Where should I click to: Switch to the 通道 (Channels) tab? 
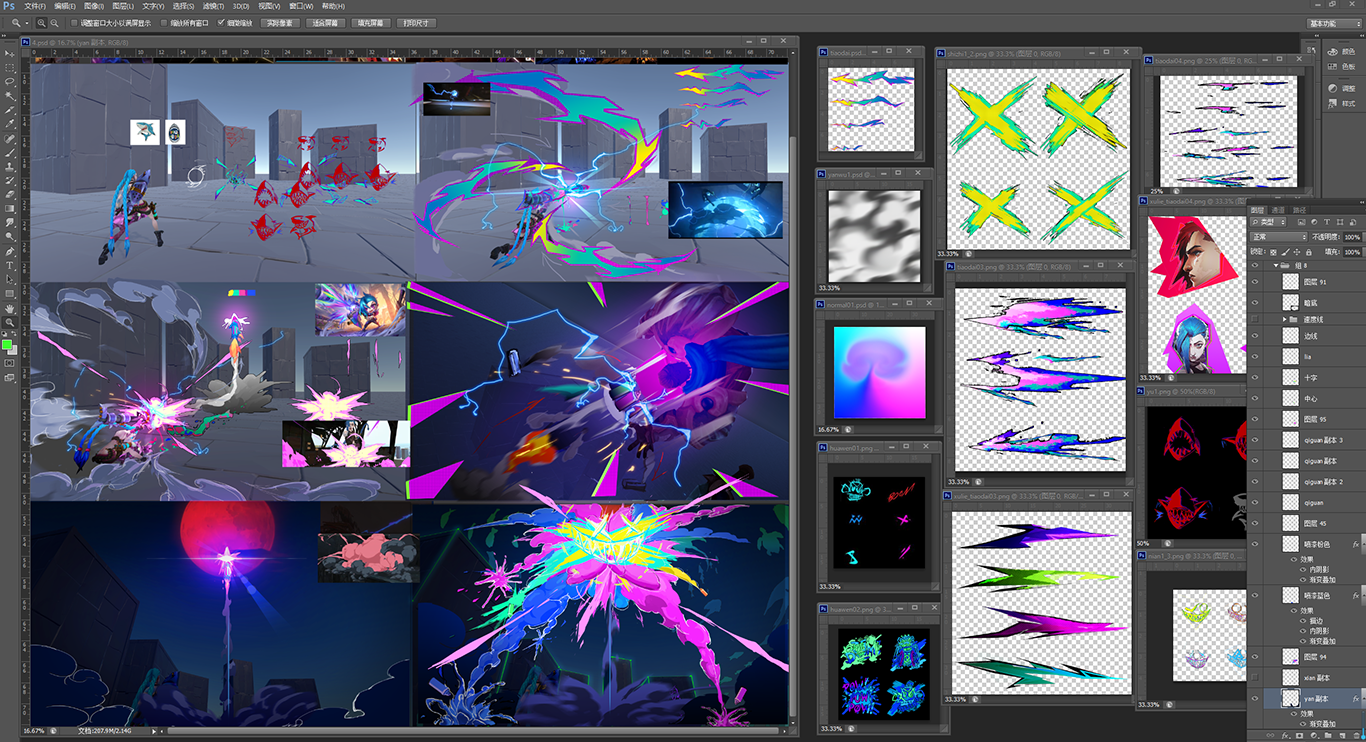(1279, 209)
